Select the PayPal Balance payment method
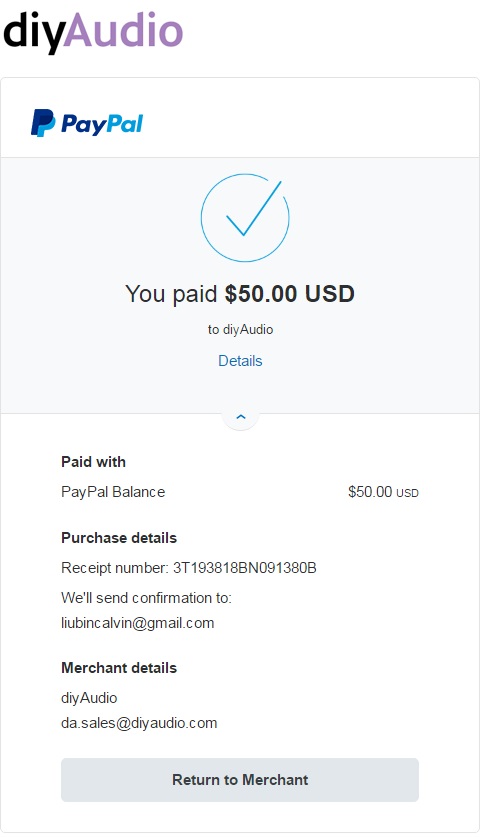Screen dimensions: 490x837 point(113,492)
